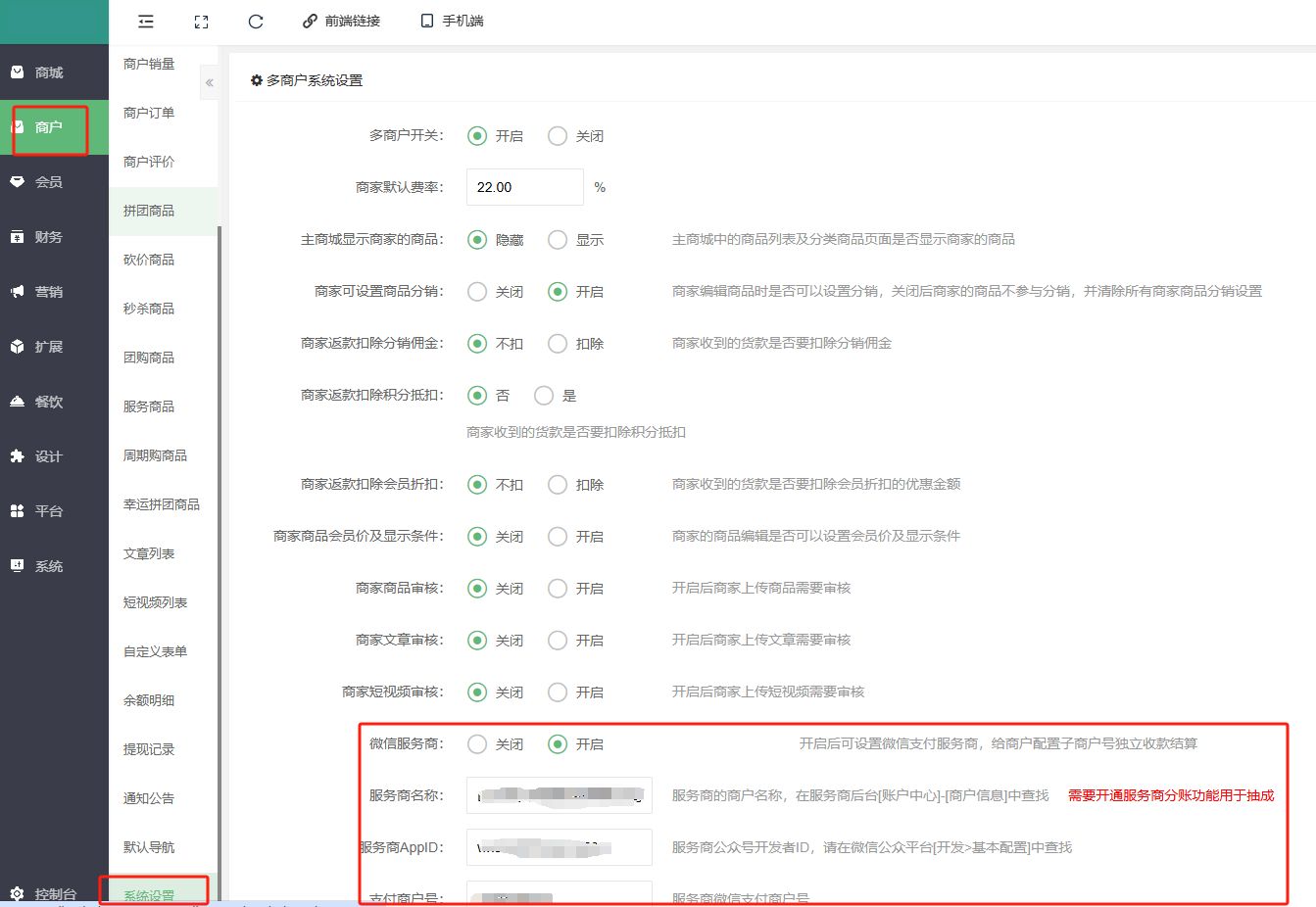Select 关闭 for 微信服务商
Image resolution: width=1316 pixels, height=907 pixels.
477,744
